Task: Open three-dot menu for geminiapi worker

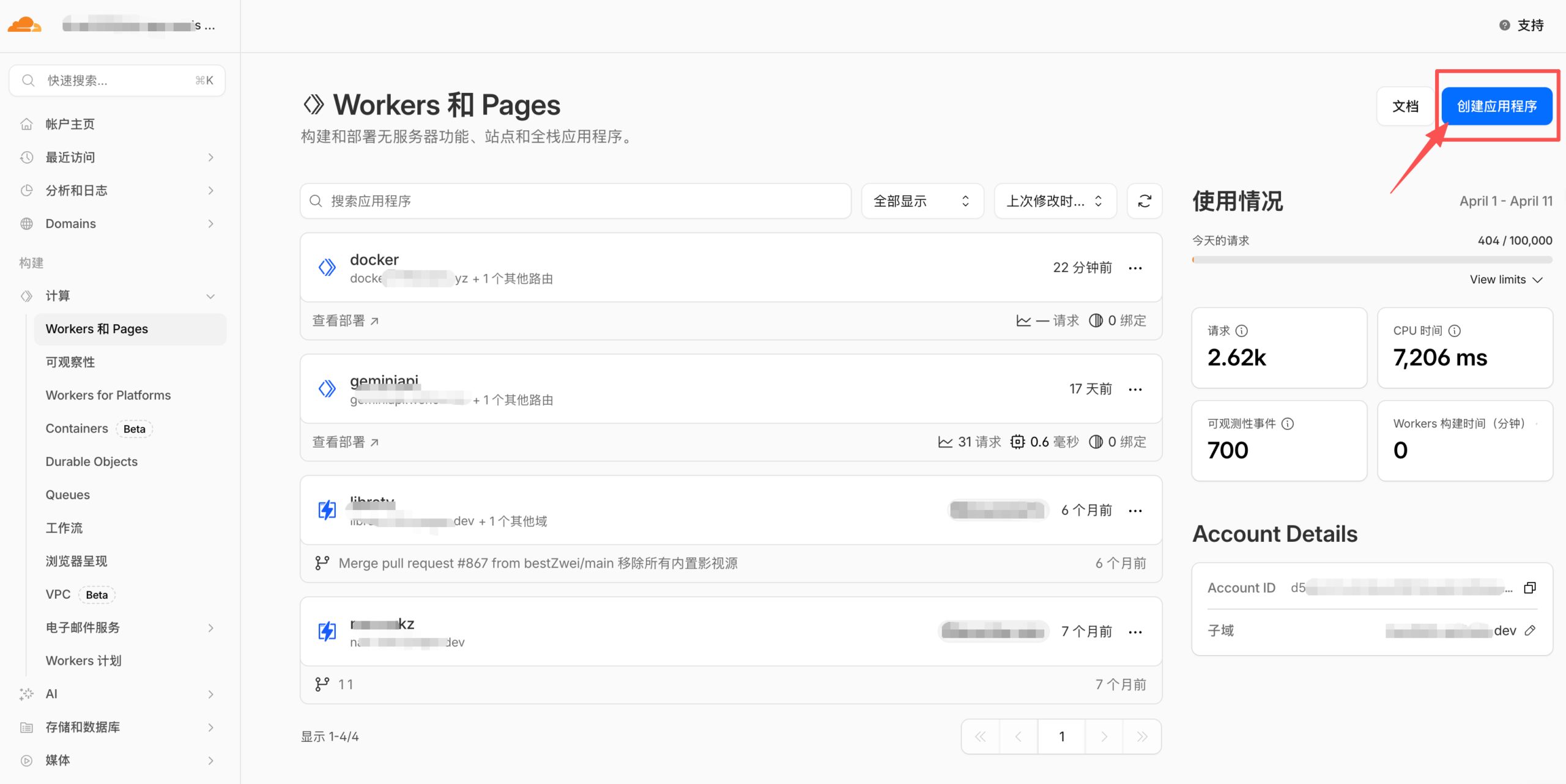Action: pos(1135,390)
